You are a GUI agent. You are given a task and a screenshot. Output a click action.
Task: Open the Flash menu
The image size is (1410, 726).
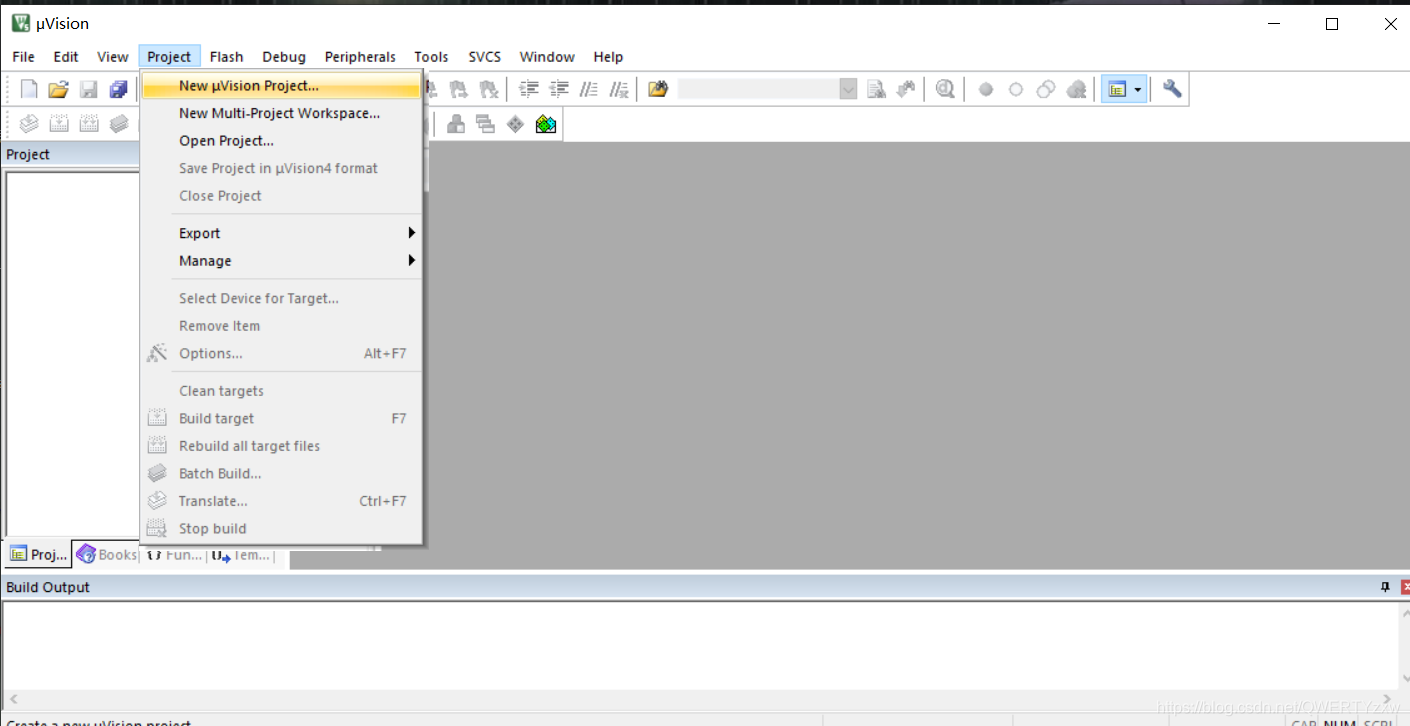tap(226, 57)
